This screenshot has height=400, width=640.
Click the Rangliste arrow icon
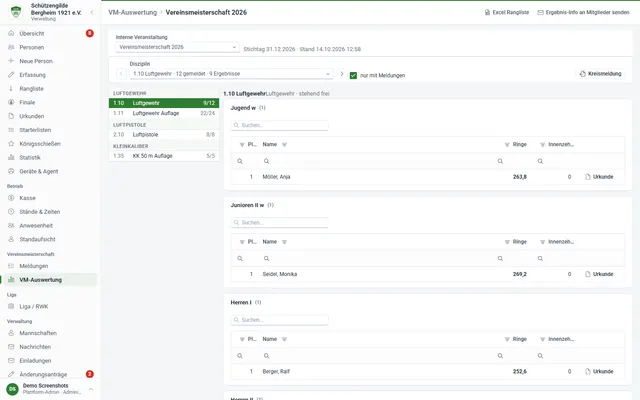11,89
